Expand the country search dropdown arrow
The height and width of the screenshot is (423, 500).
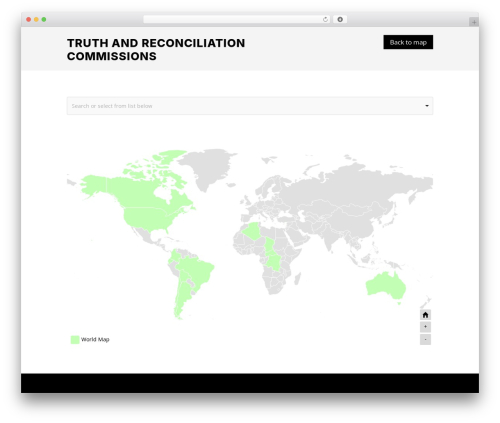click(427, 106)
